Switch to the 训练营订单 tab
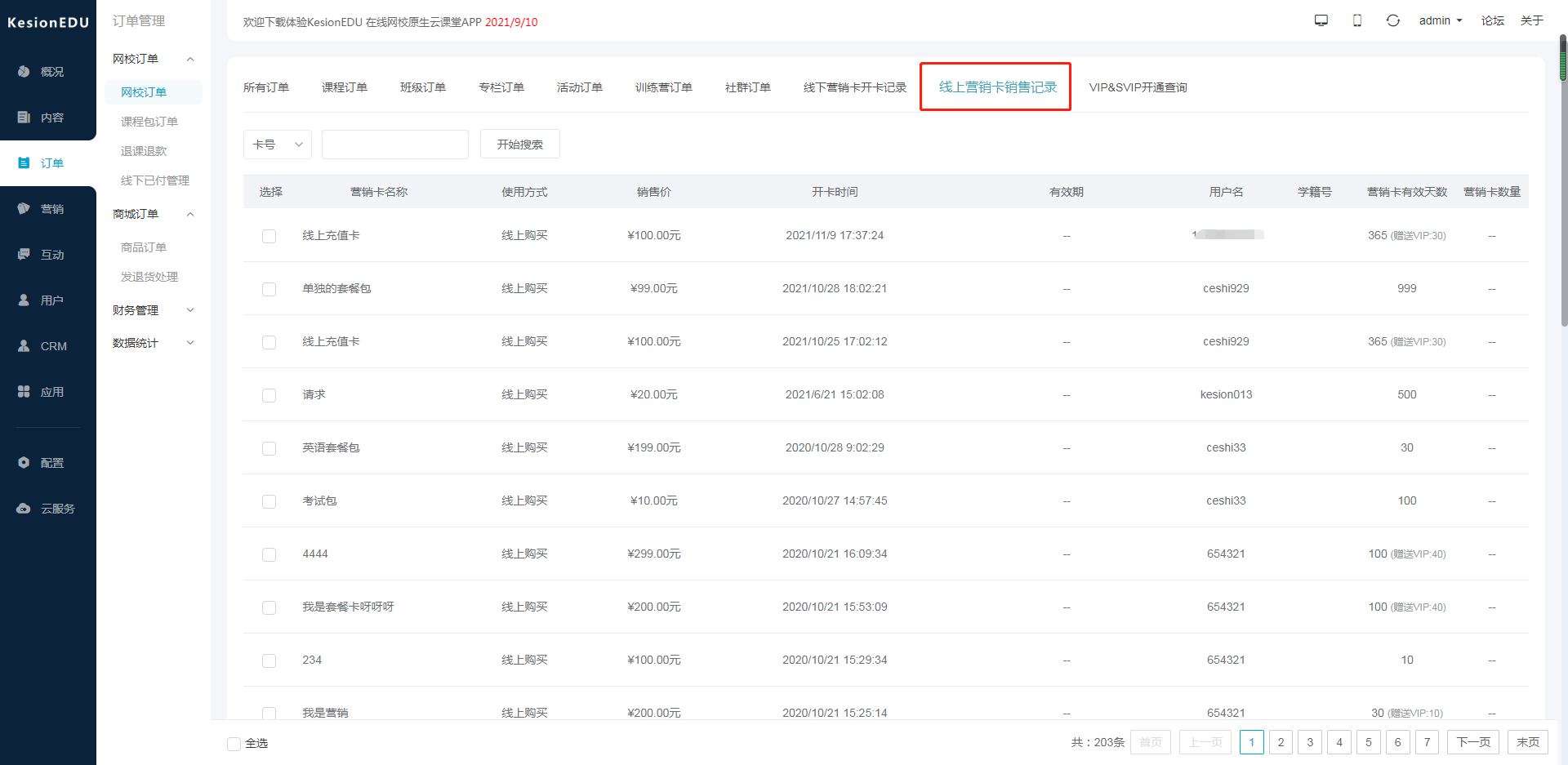Image resolution: width=1568 pixels, height=765 pixels. pyautogui.click(x=664, y=87)
